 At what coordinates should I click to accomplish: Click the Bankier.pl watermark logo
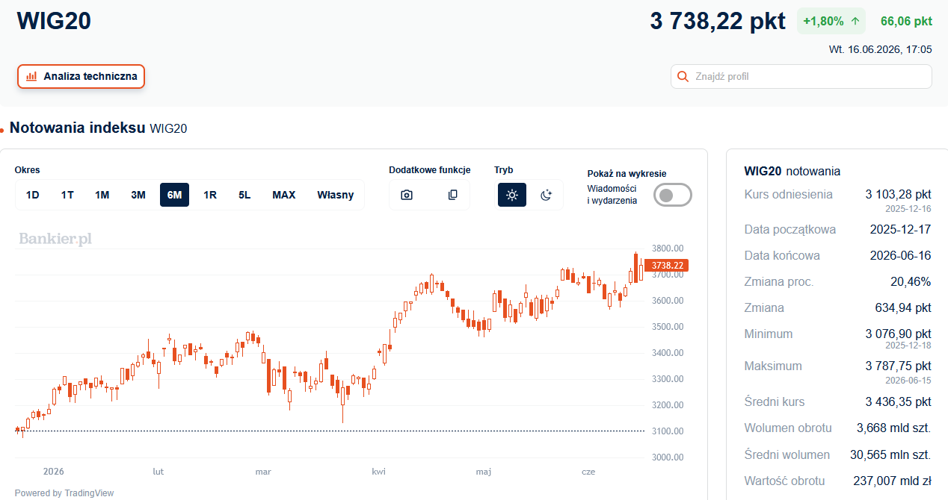55,239
